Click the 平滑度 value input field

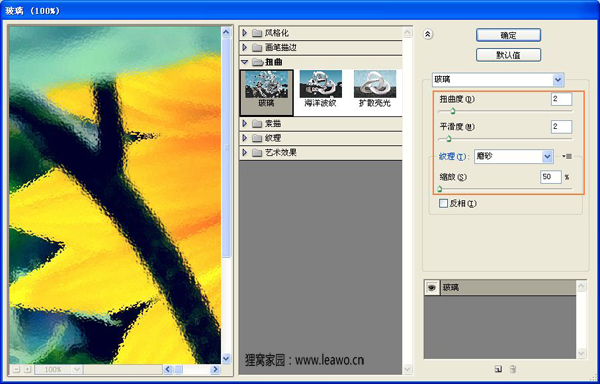coord(561,127)
